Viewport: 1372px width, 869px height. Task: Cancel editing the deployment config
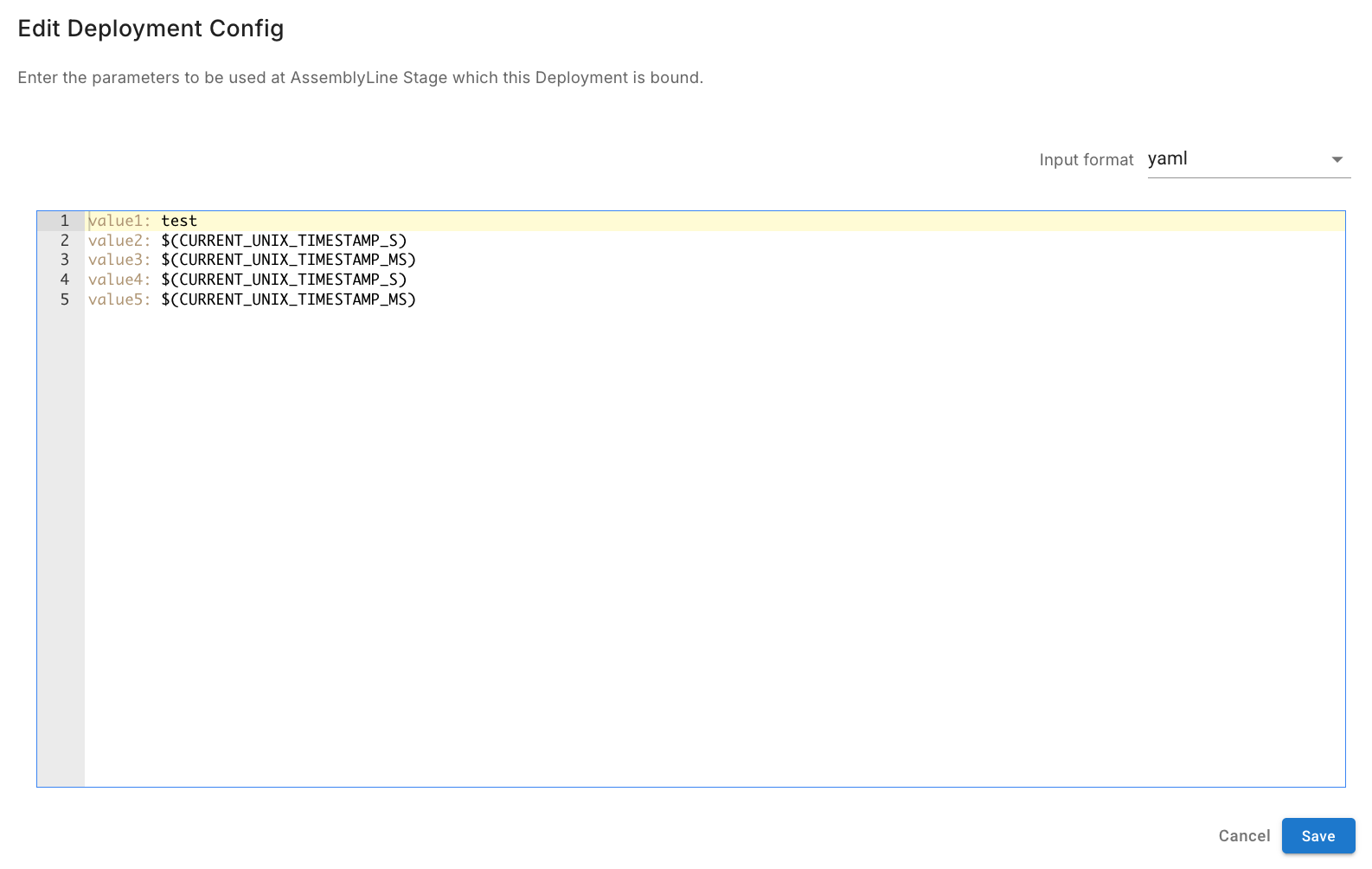pos(1243,835)
